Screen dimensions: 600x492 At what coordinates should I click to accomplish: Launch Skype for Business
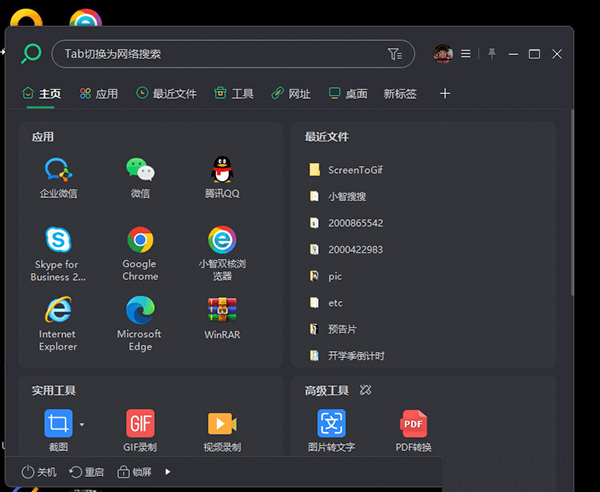pos(58,248)
